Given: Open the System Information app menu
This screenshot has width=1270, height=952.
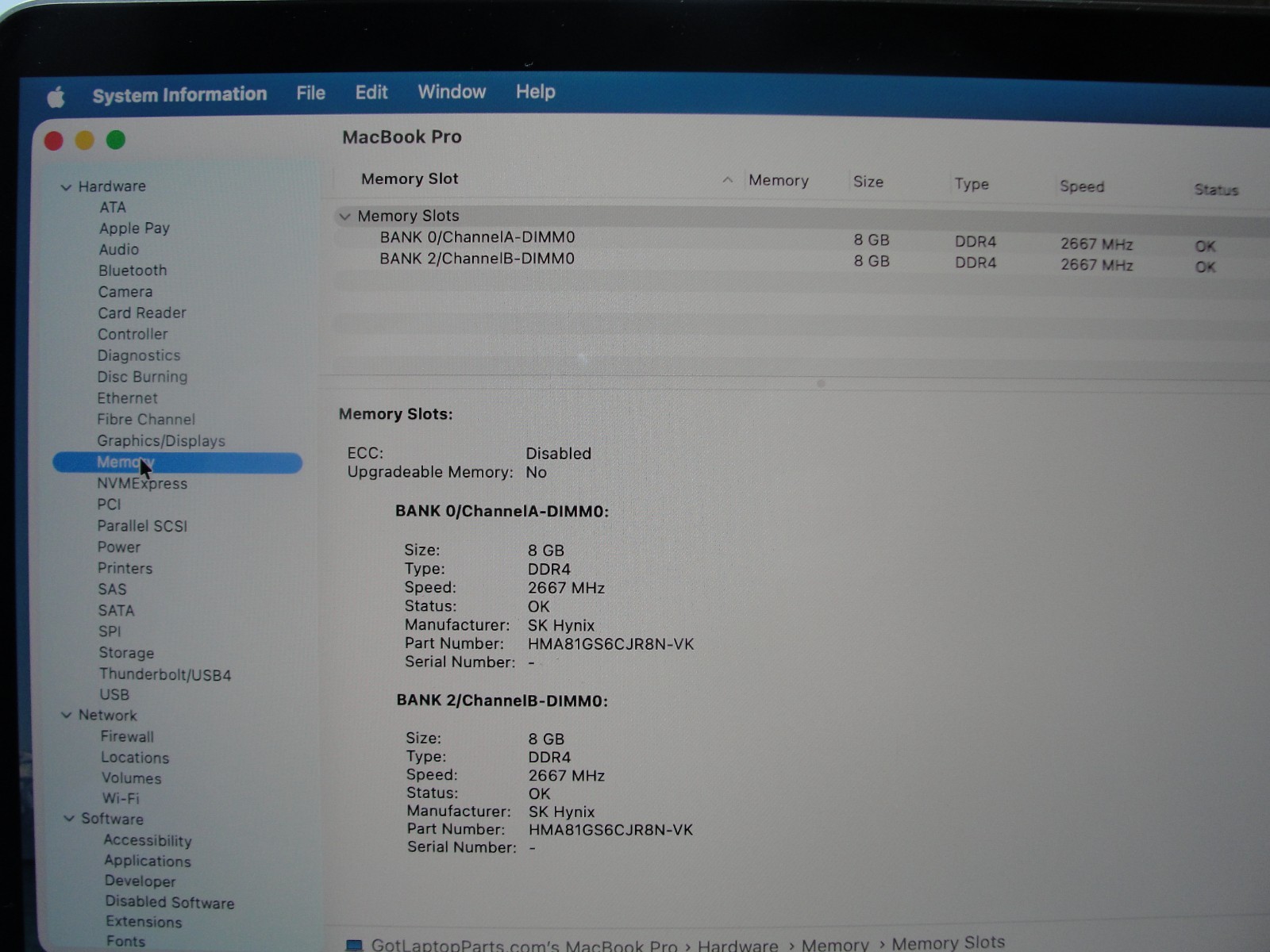Looking at the screenshot, I should (179, 94).
